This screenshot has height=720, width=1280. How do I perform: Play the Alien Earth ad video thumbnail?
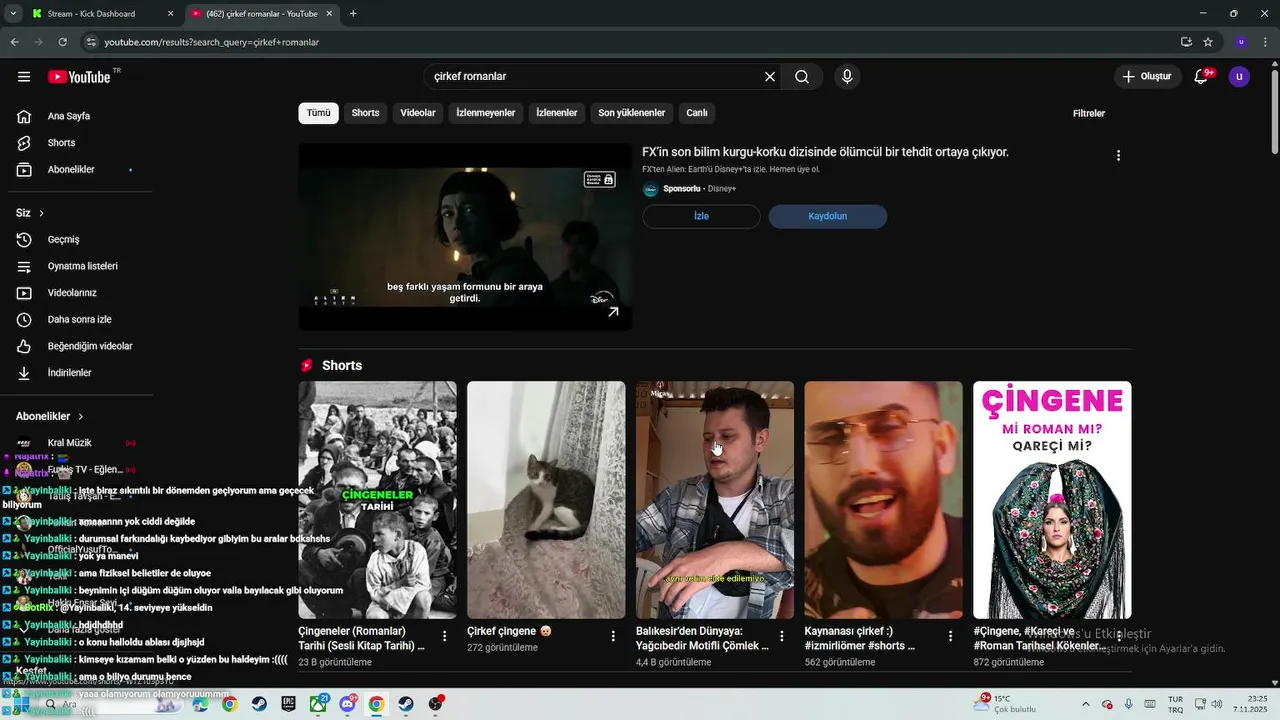465,237
